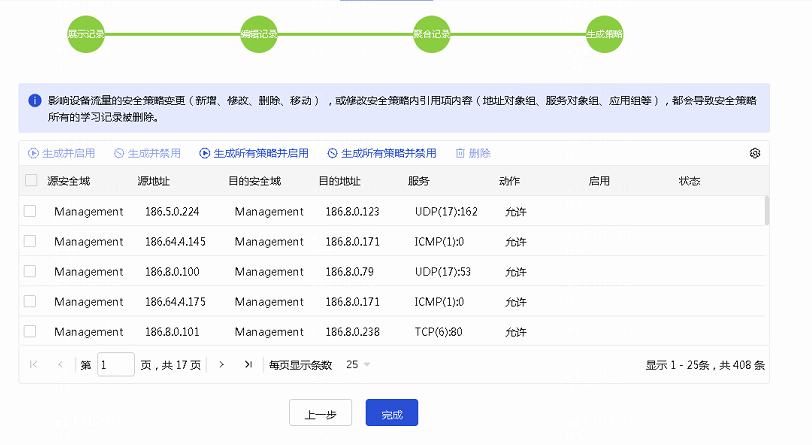812x445 pixels.
Task: Click the page number input field
Action: (116, 365)
